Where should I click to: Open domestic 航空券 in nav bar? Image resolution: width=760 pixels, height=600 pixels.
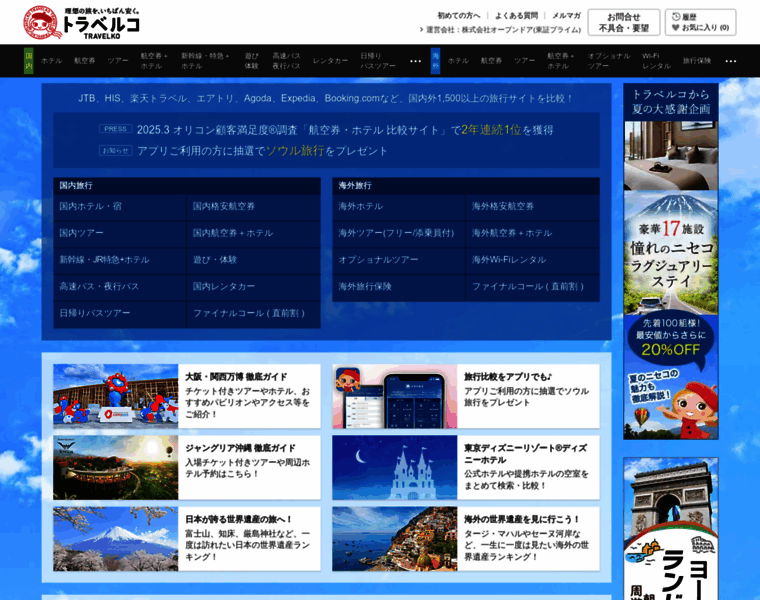[85, 61]
